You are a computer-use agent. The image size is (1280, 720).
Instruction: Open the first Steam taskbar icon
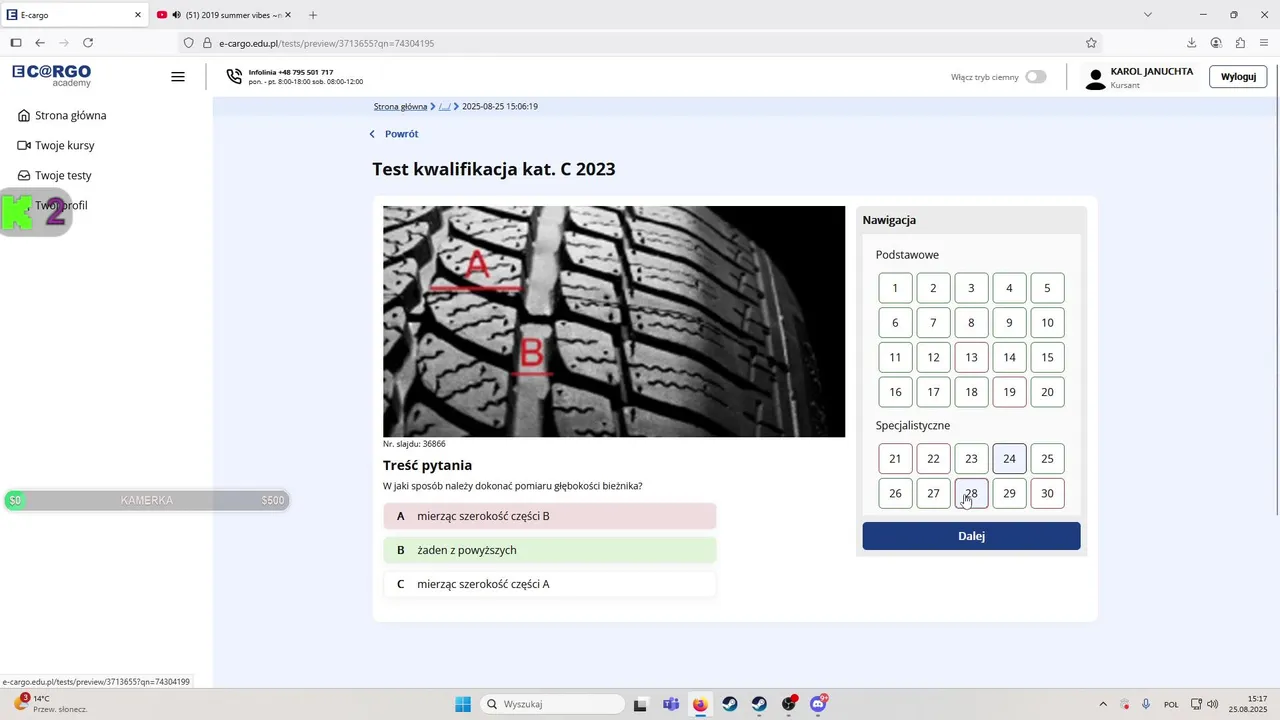point(730,704)
